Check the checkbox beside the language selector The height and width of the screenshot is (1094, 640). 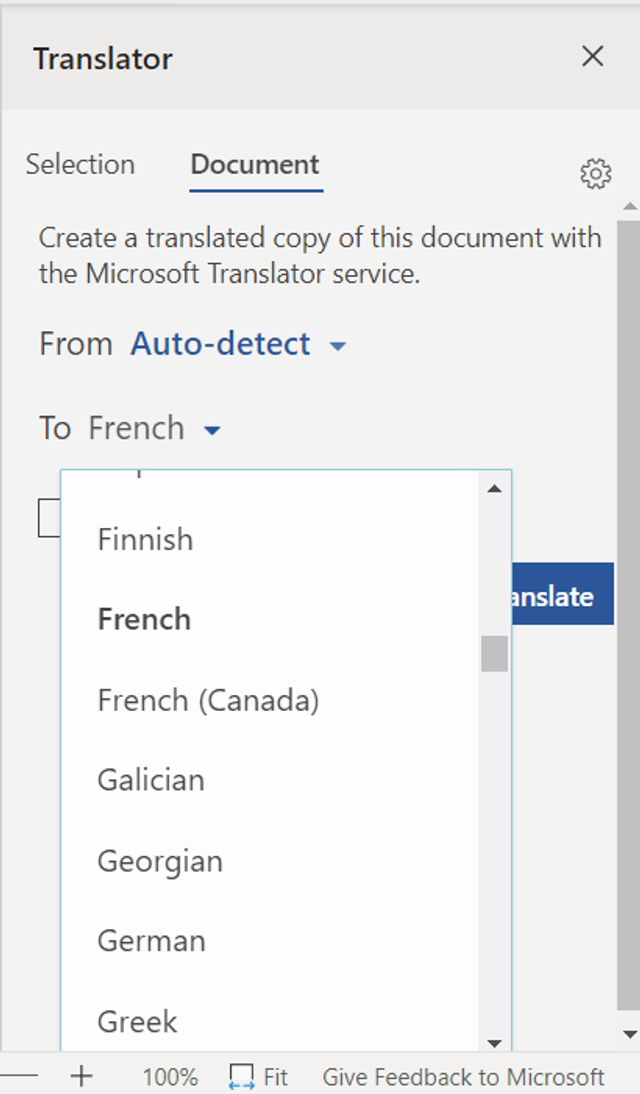click(48, 517)
